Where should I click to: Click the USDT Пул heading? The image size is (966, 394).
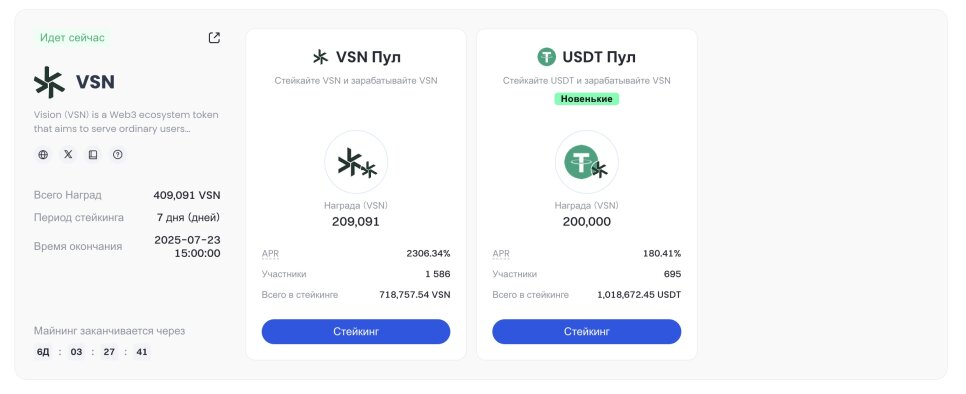coord(599,57)
